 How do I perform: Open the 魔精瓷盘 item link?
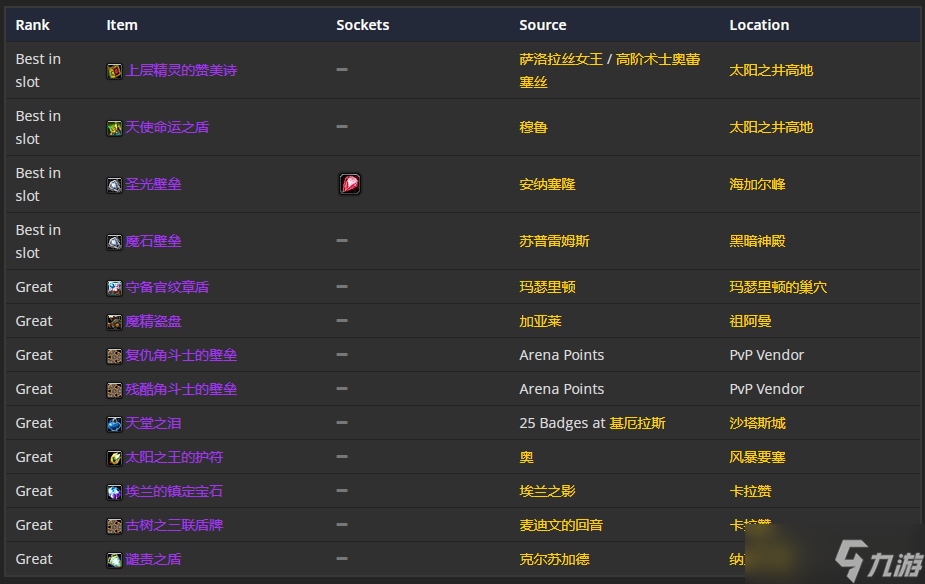click(153, 321)
